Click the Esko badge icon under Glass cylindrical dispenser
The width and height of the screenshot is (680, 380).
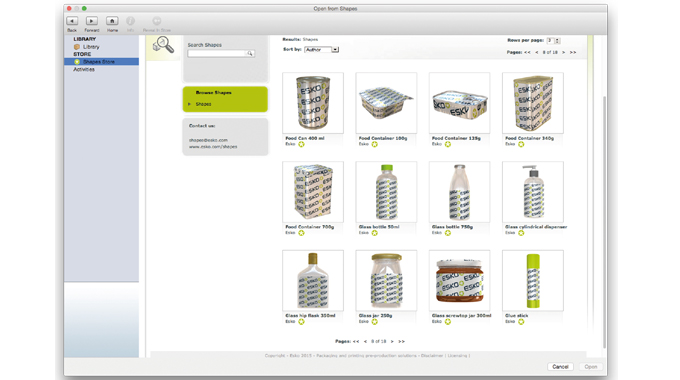point(521,233)
